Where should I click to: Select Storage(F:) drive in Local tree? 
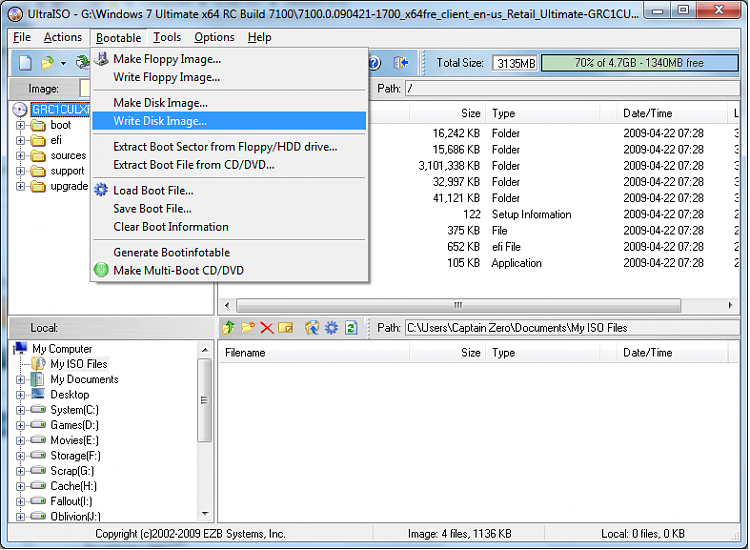[76, 456]
